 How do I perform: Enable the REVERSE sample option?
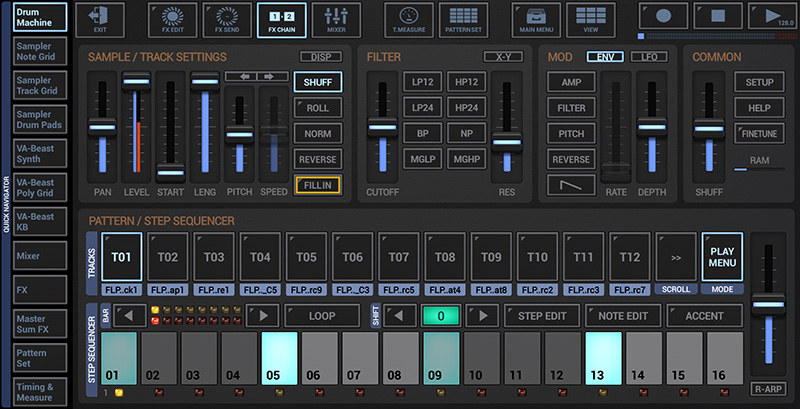[318, 159]
